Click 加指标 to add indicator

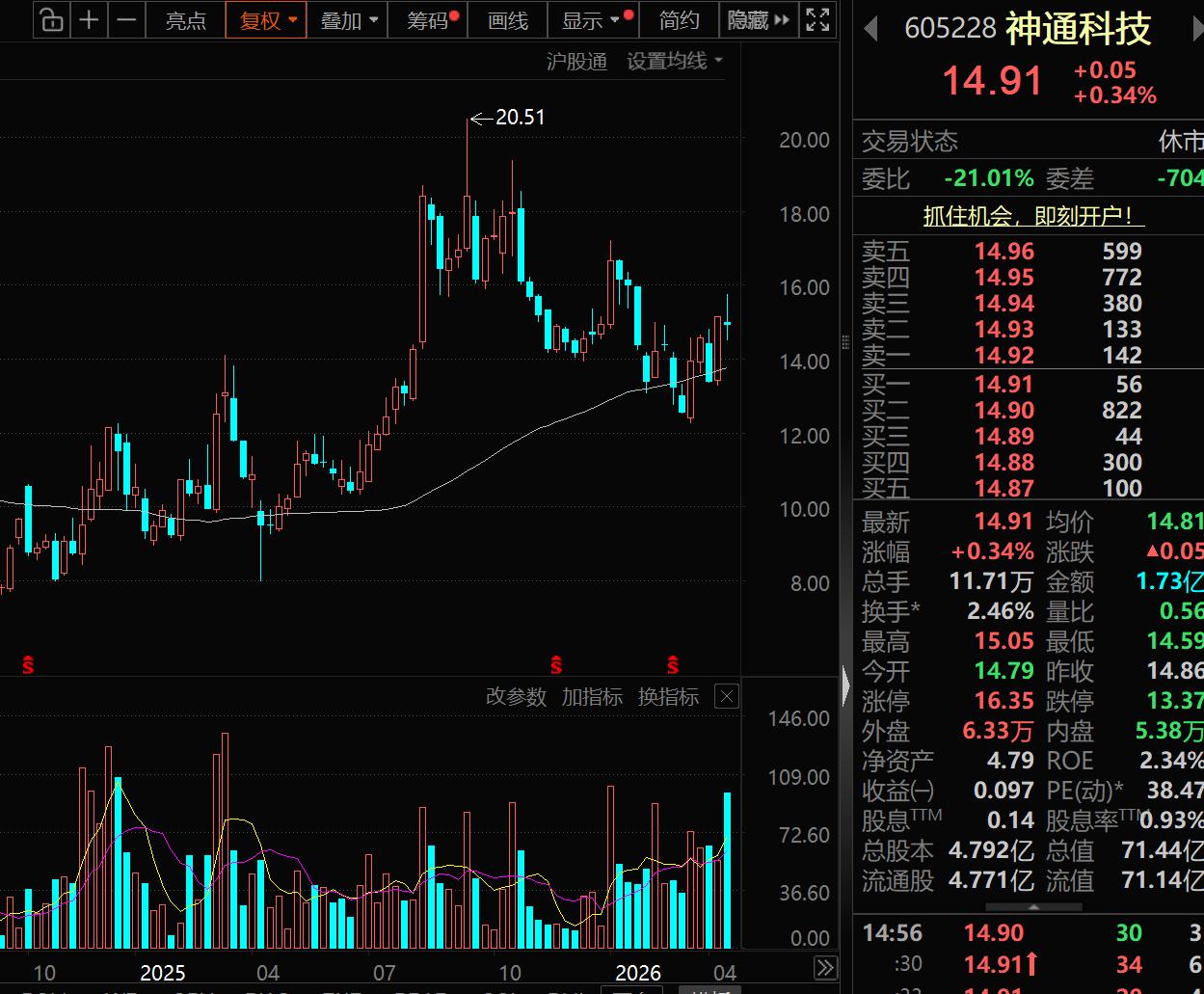(592, 696)
